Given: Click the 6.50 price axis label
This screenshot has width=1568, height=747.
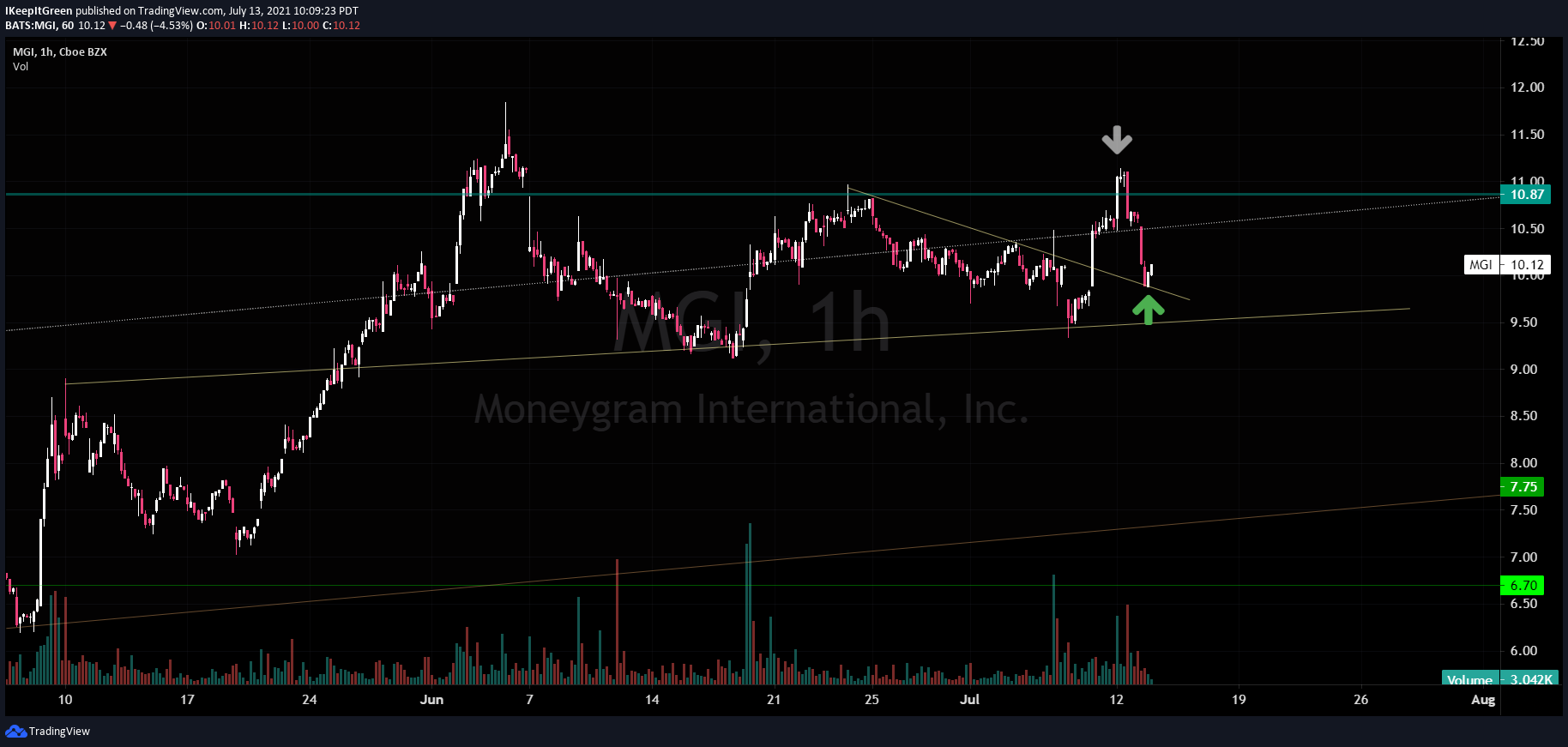Looking at the screenshot, I should (1523, 604).
